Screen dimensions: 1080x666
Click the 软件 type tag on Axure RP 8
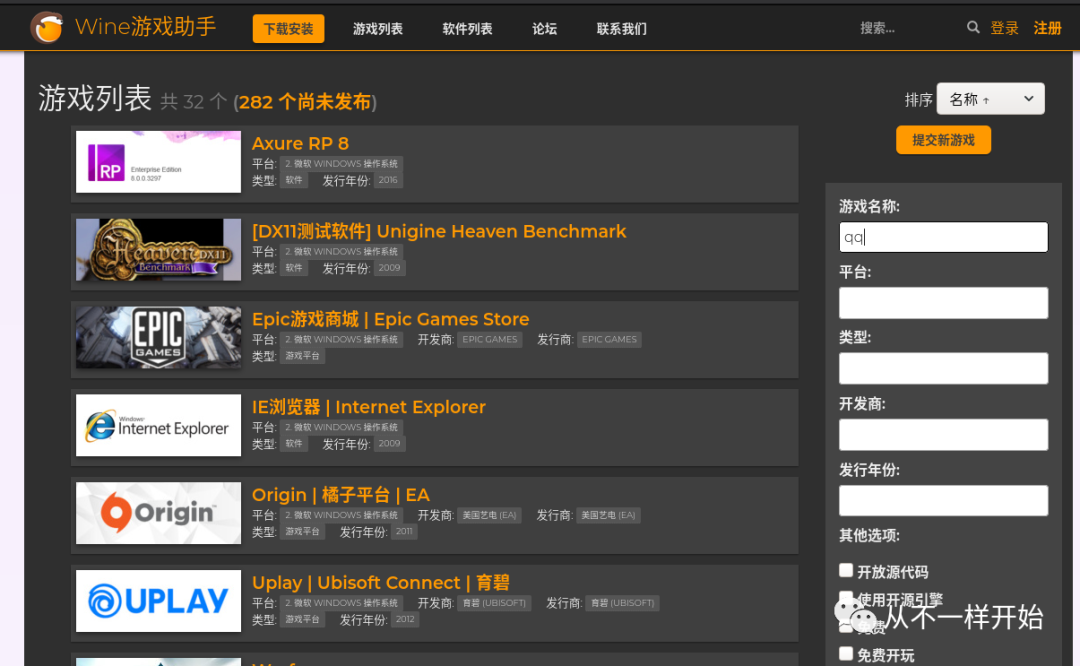[x=294, y=180]
